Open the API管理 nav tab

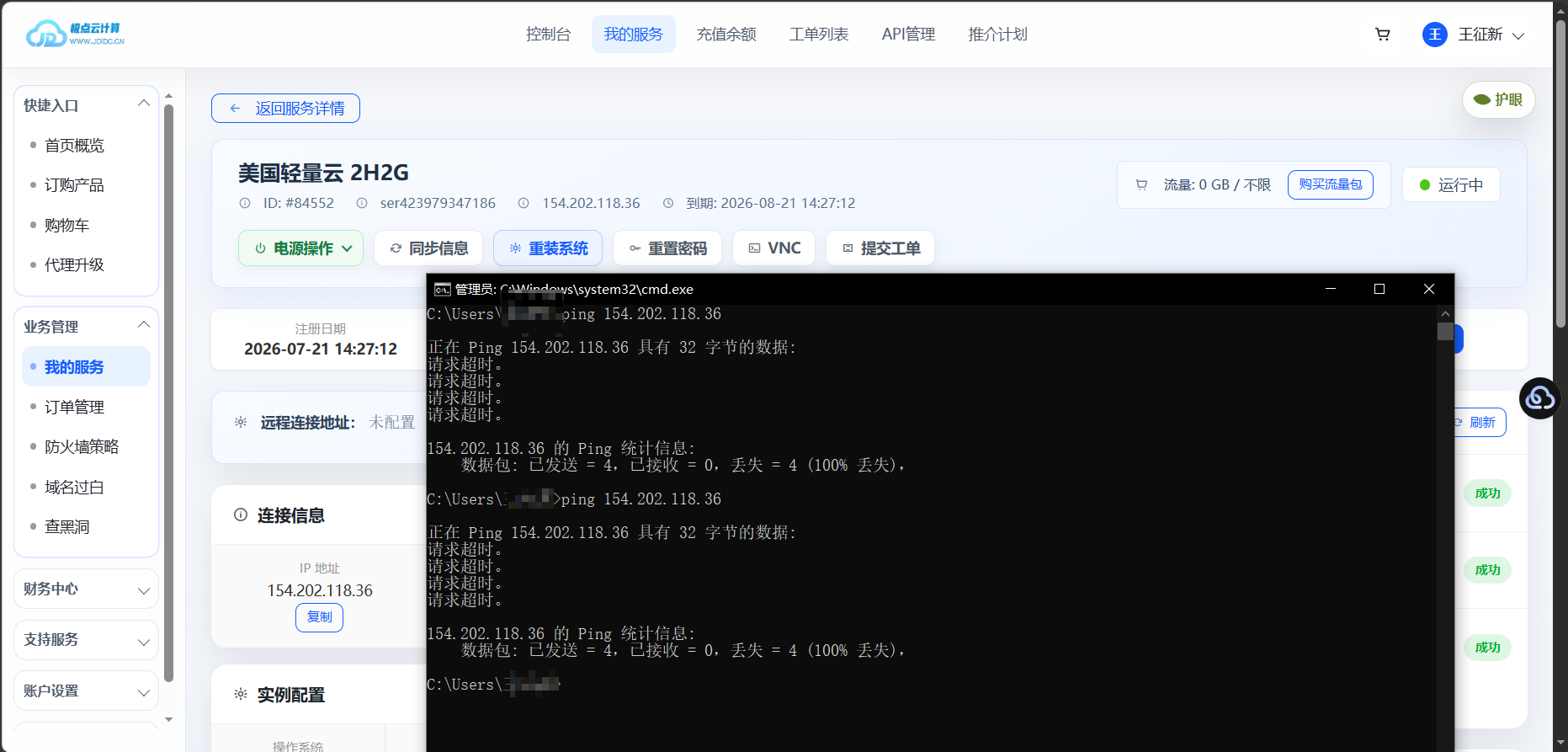click(x=909, y=35)
